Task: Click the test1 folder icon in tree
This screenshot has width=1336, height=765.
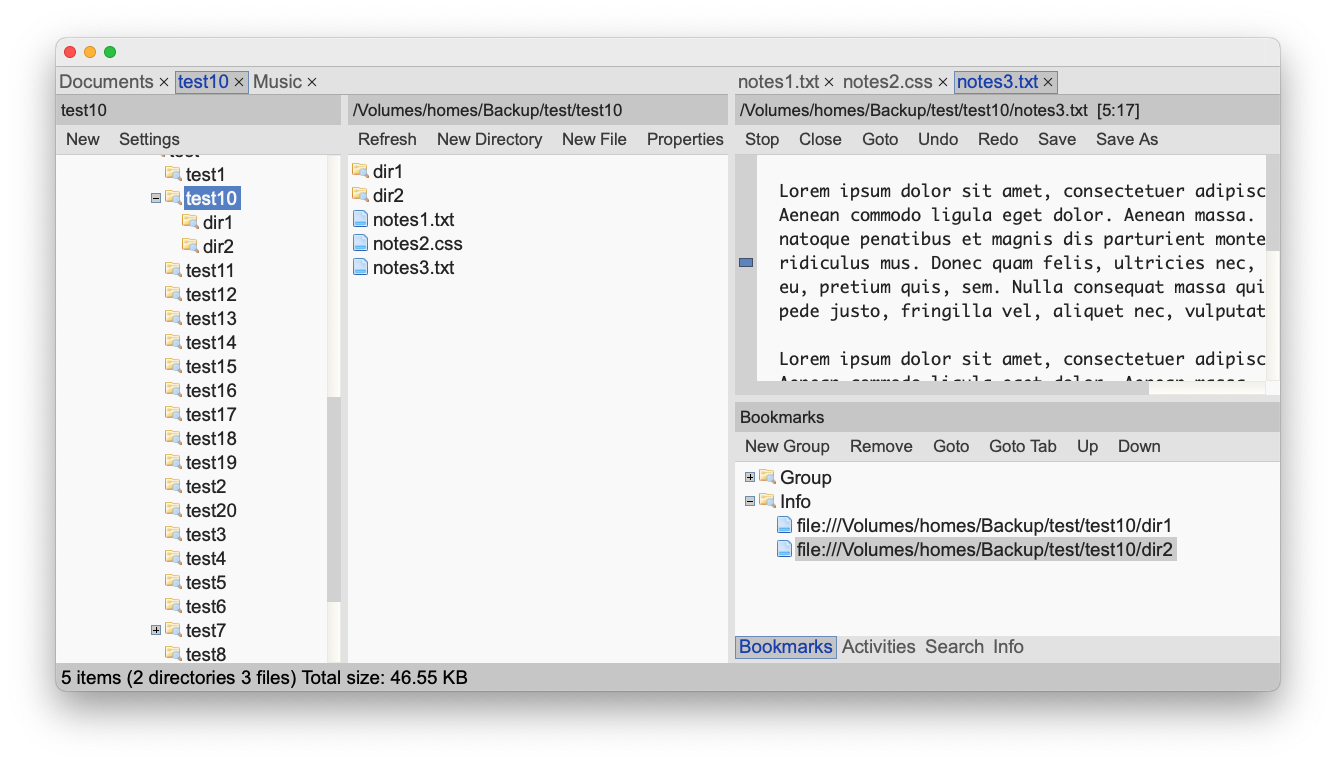Action: click(173, 174)
